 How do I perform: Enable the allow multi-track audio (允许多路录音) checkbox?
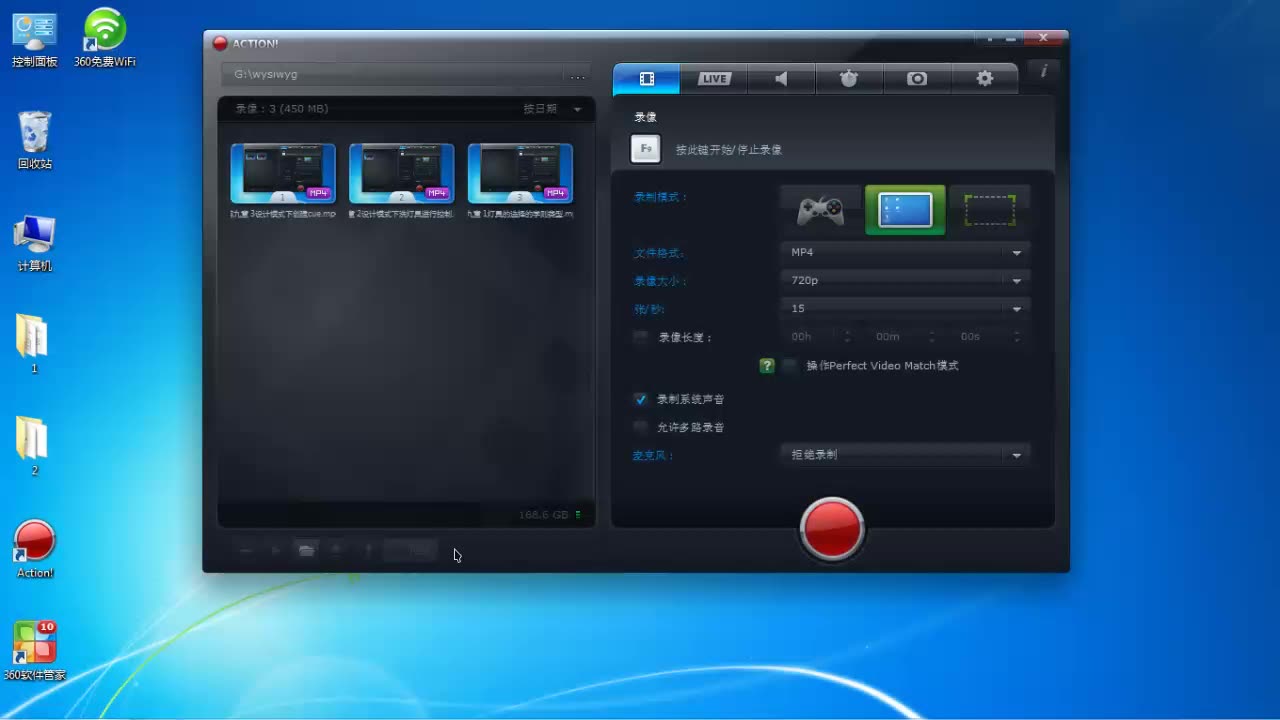click(x=641, y=427)
